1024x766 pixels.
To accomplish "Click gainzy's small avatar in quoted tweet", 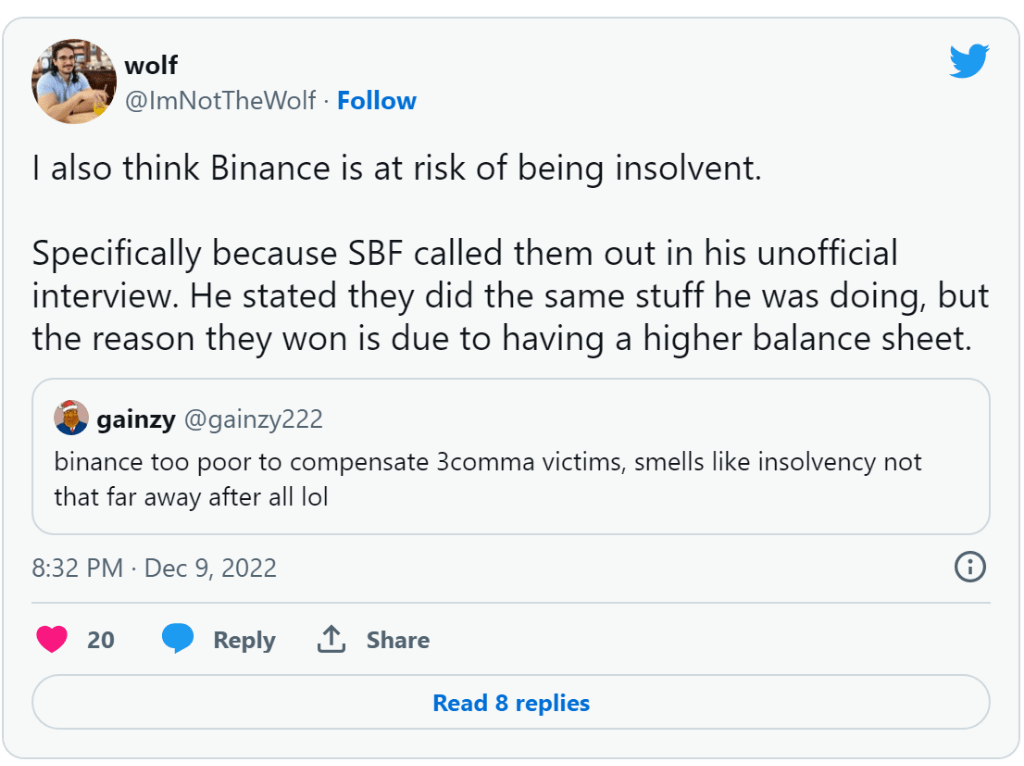I will tap(71, 418).
